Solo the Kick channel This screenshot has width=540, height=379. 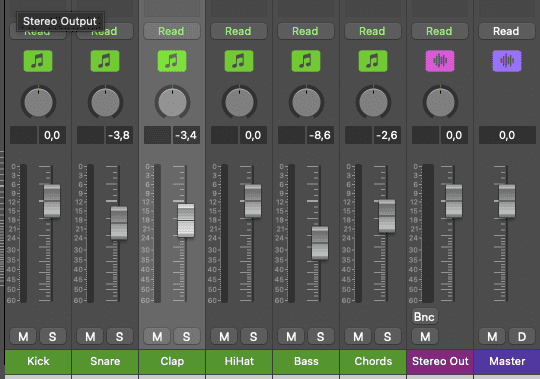(x=53, y=336)
